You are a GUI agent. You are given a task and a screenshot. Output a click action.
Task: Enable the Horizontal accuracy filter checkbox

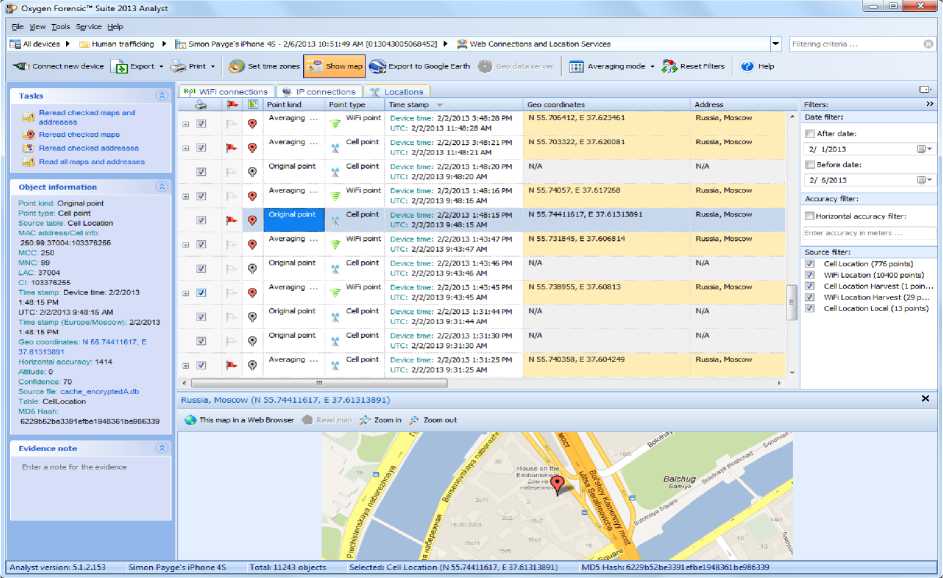pos(809,216)
